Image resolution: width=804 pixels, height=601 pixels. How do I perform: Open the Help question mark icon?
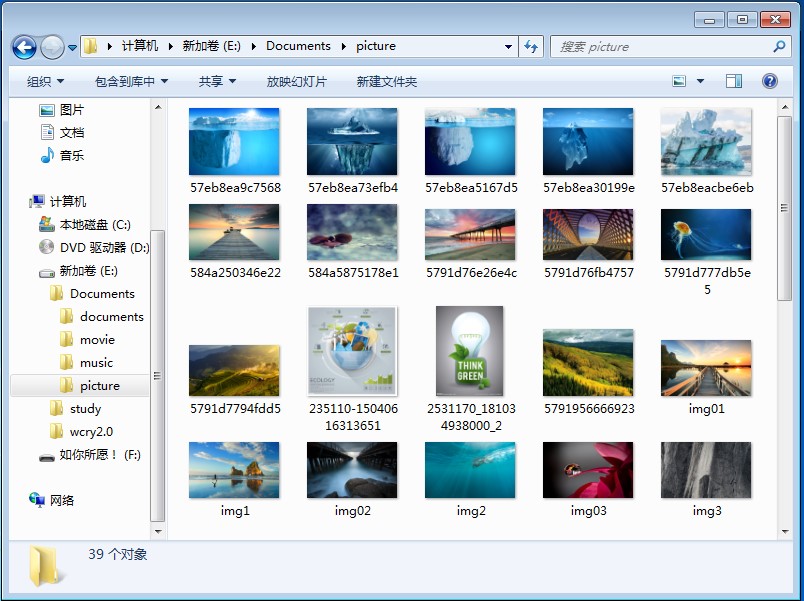(770, 81)
